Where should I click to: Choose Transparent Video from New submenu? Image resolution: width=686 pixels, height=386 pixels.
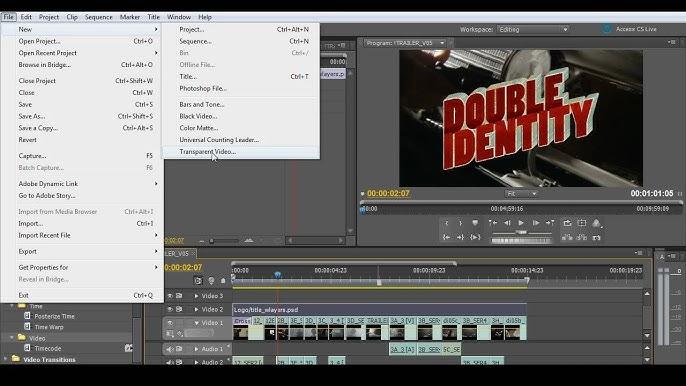pyautogui.click(x=241, y=152)
